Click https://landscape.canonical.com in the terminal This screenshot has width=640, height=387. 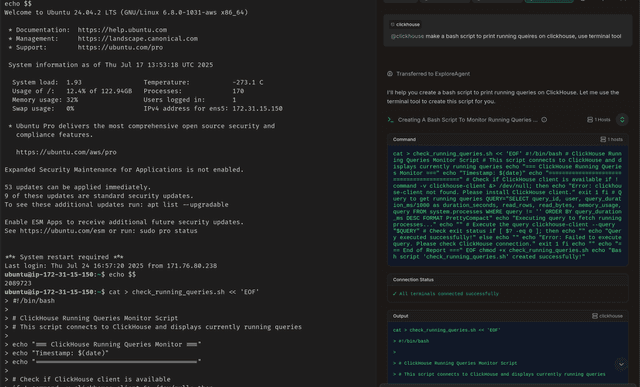(138, 39)
